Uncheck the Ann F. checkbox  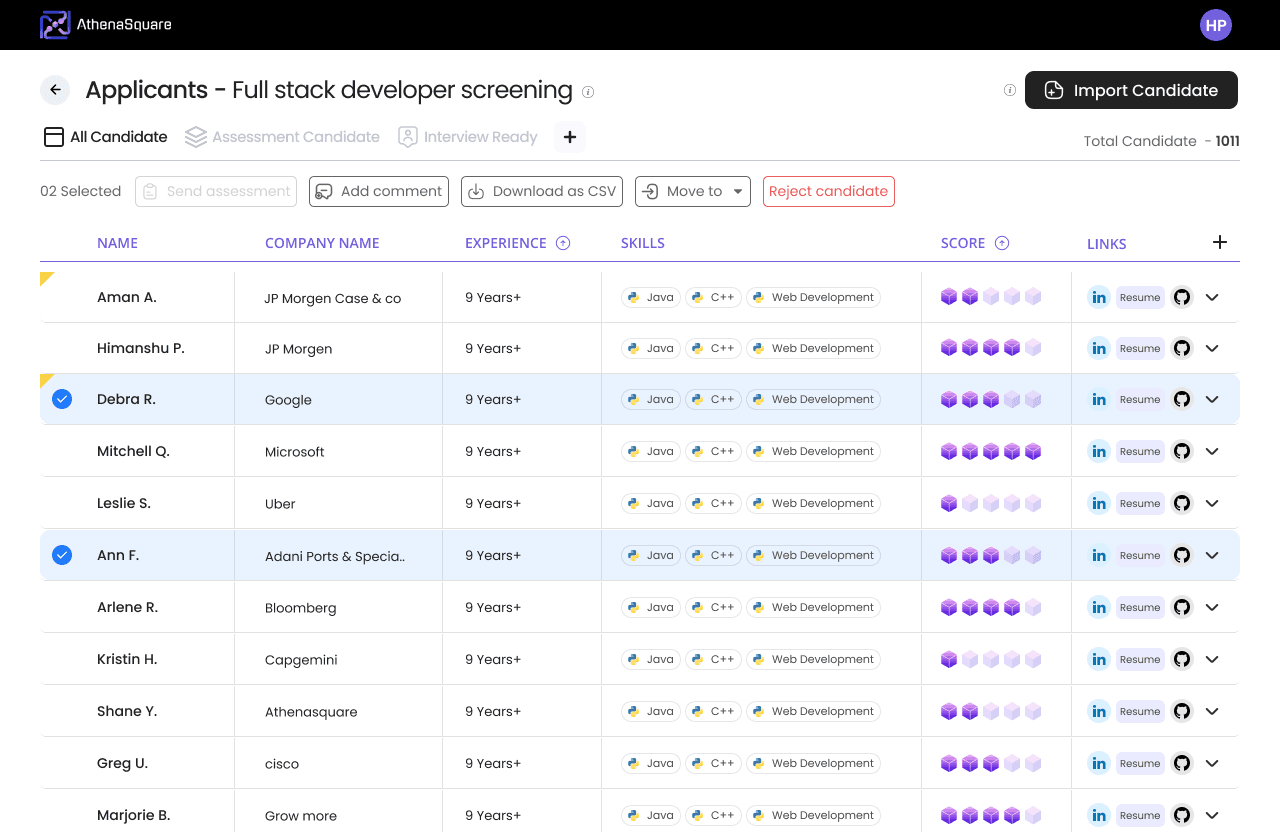pos(62,555)
